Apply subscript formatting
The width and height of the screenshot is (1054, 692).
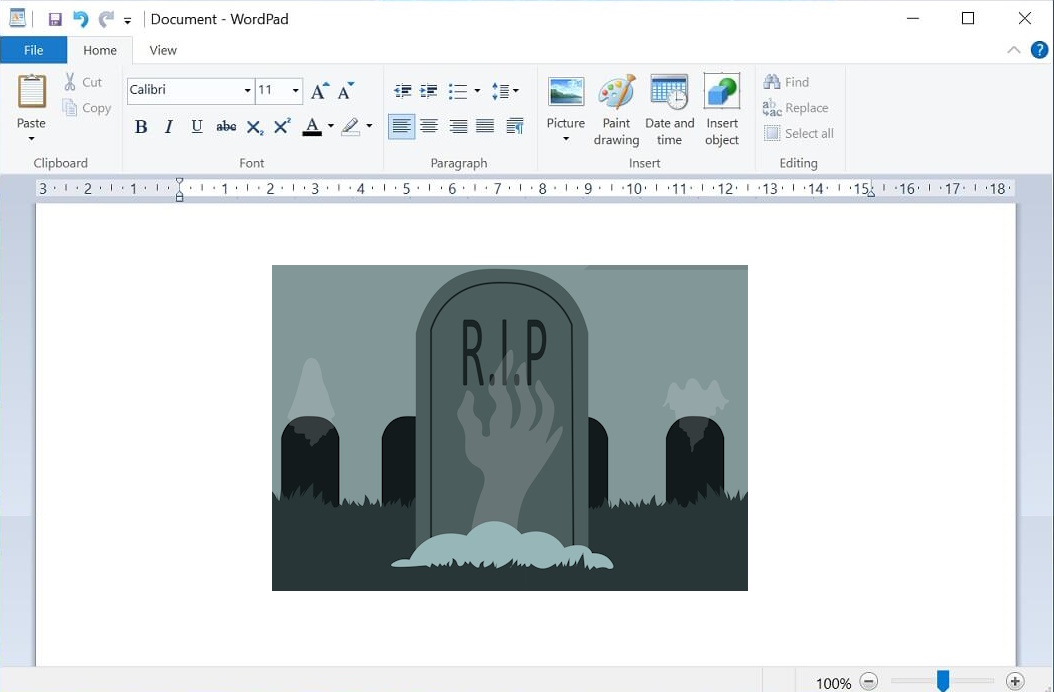[255, 127]
